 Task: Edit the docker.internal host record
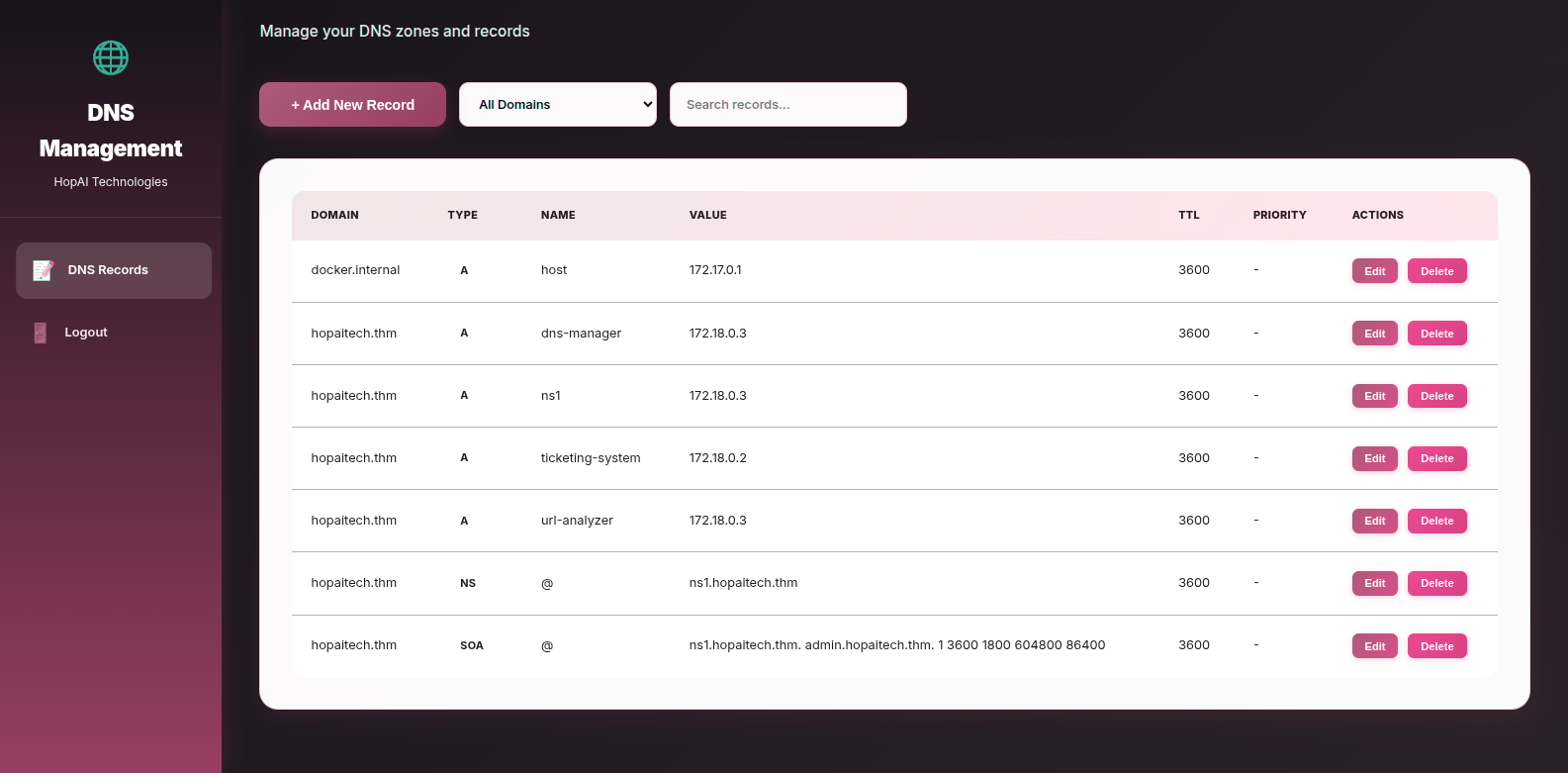click(x=1374, y=271)
